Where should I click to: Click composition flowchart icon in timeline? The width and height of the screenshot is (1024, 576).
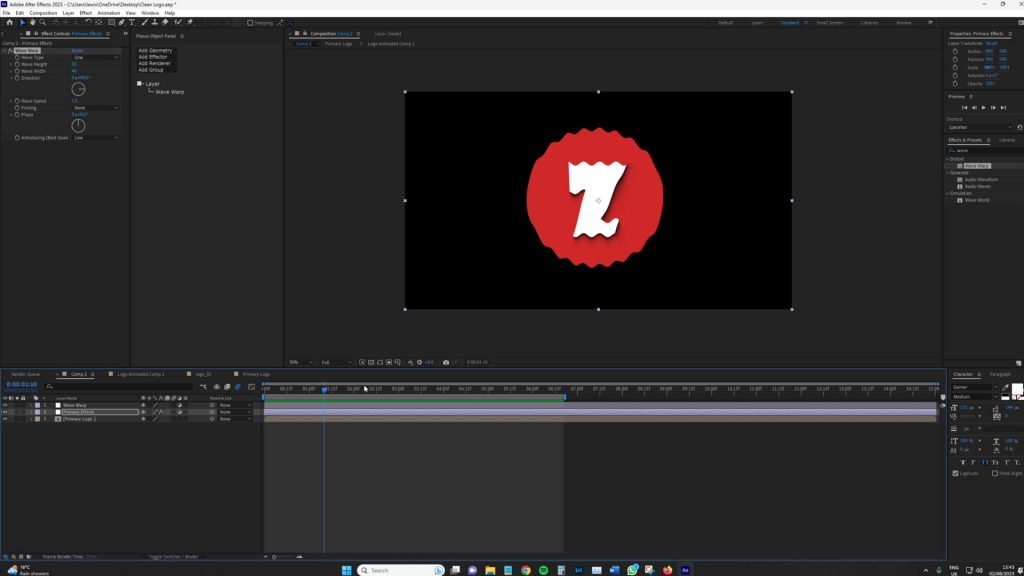(x=204, y=387)
